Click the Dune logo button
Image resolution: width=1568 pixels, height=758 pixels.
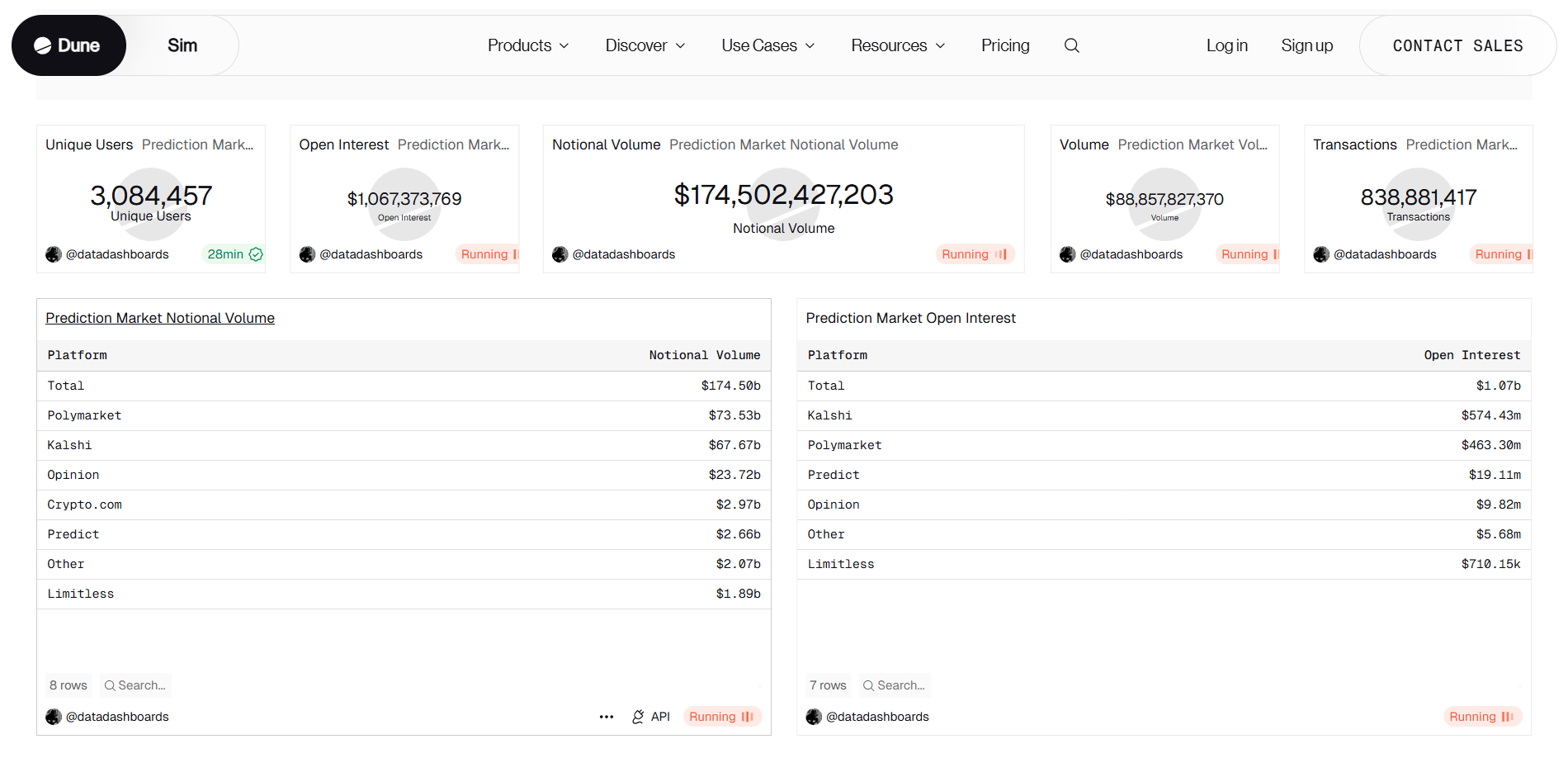pos(68,45)
